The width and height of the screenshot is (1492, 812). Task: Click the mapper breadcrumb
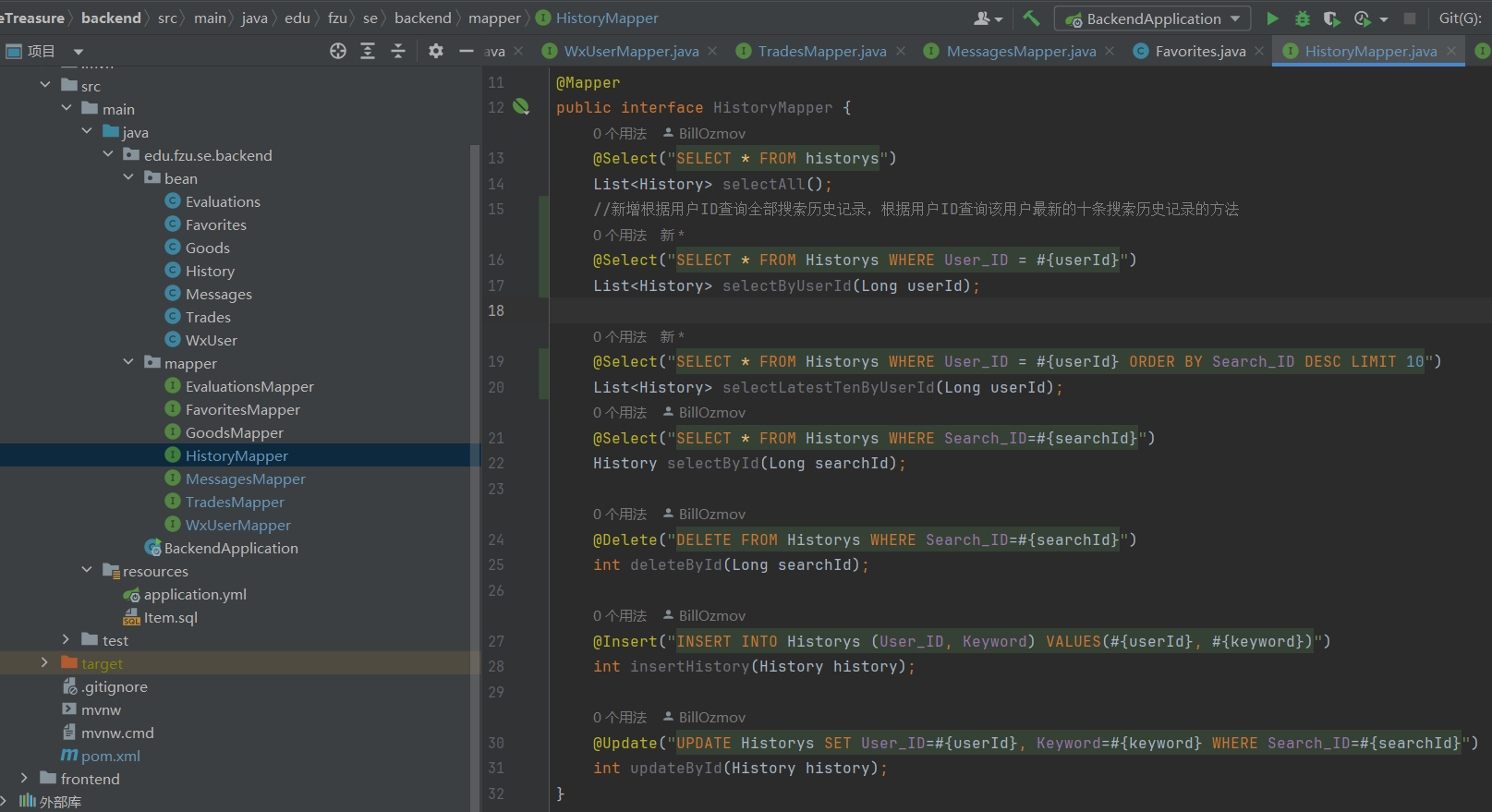495,18
